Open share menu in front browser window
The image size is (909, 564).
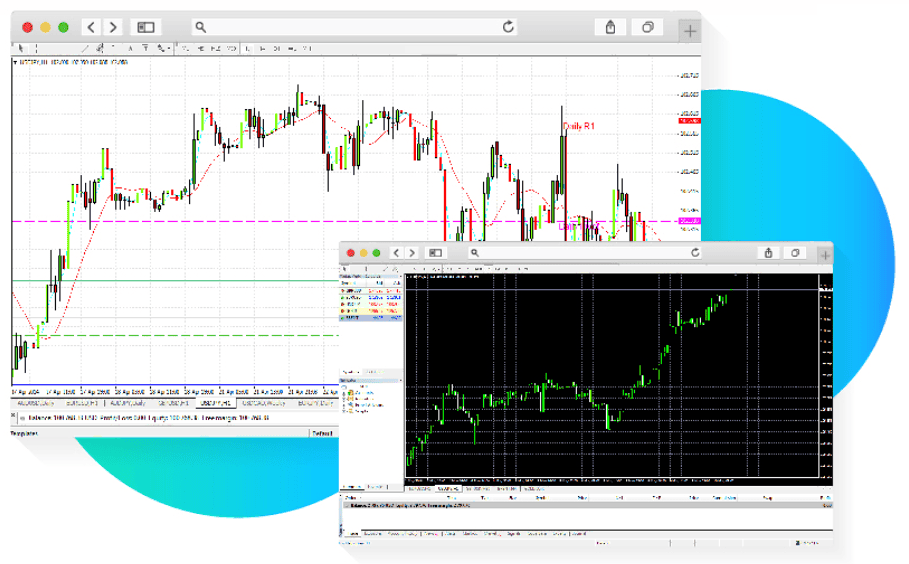[768, 253]
